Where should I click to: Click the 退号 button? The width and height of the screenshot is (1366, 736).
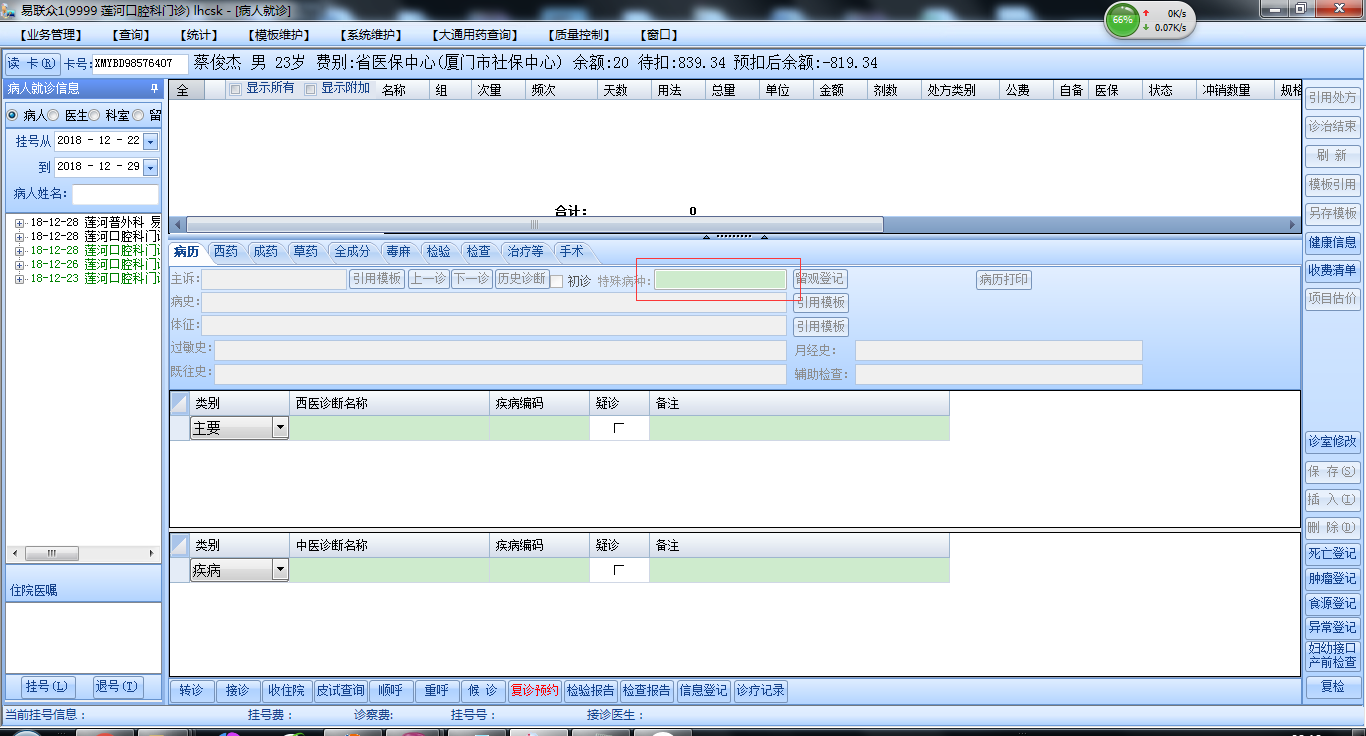point(117,687)
